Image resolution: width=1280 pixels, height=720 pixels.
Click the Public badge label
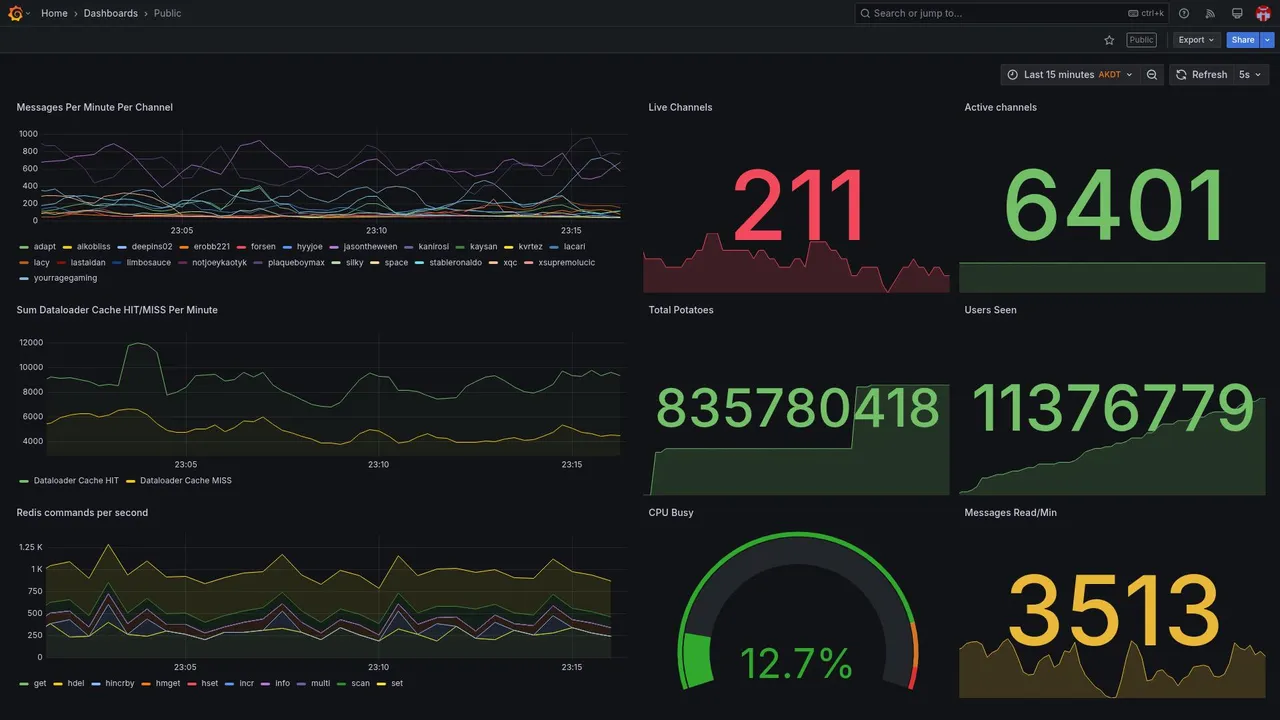[x=1141, y=40]
